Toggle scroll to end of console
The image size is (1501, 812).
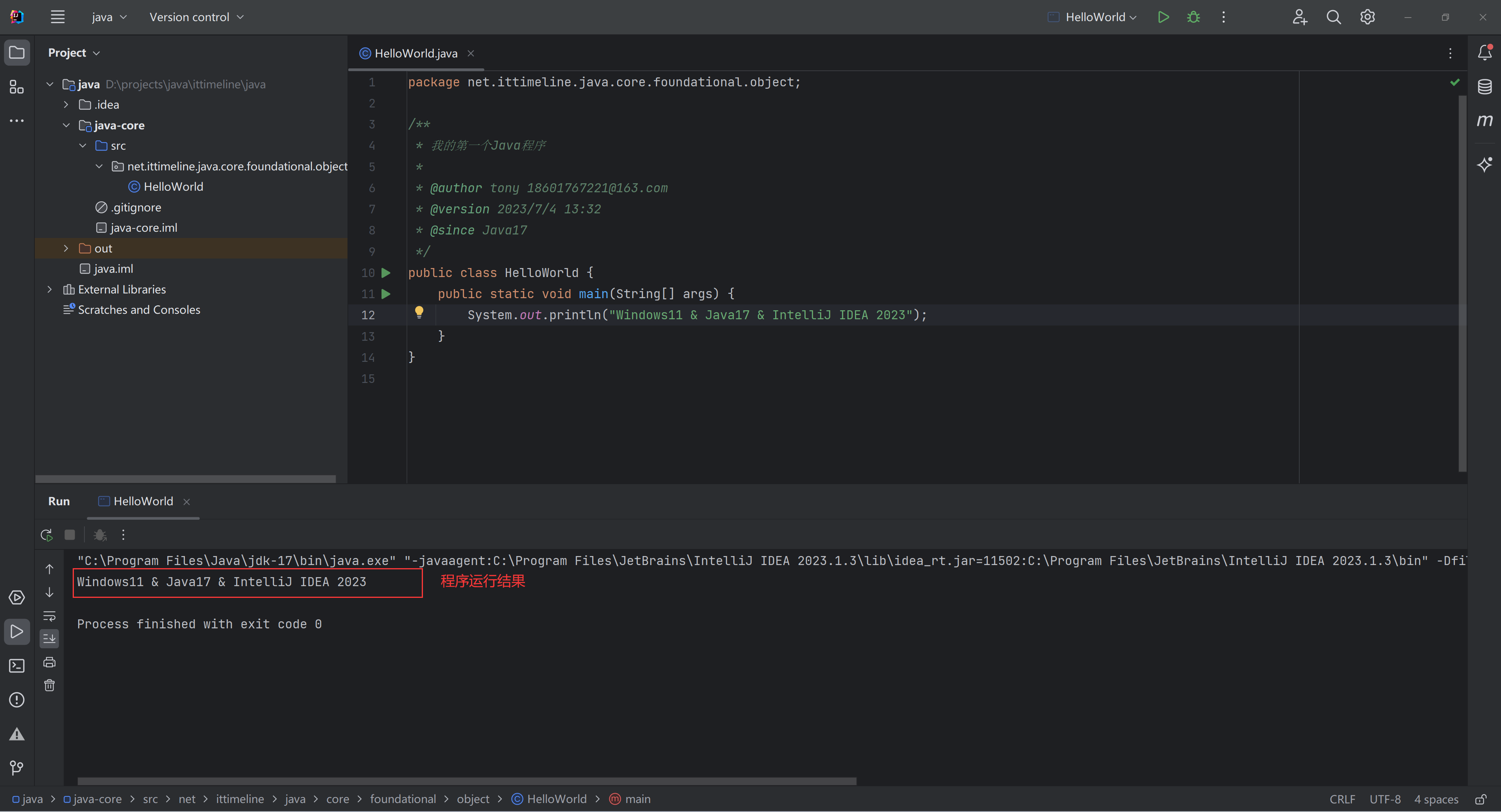(50, 639)
